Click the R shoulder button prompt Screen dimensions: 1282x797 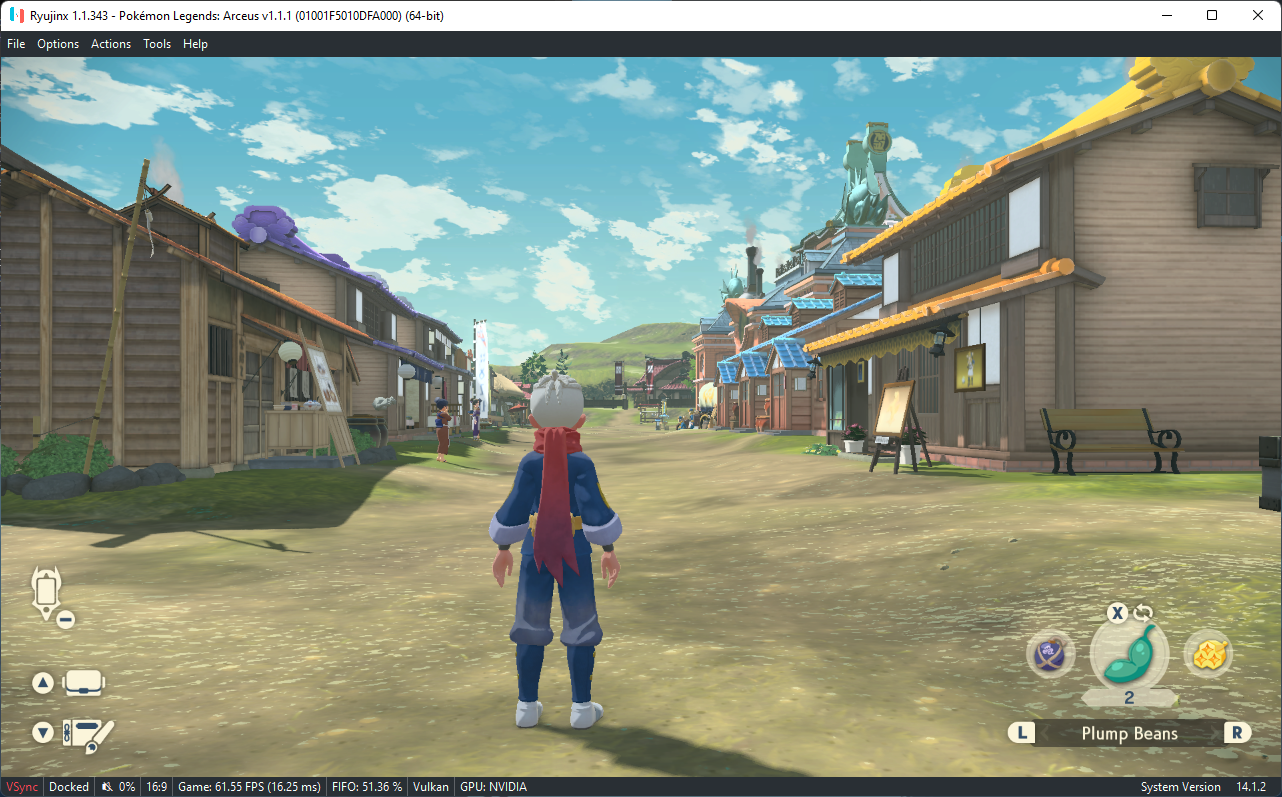(1237, 733)
